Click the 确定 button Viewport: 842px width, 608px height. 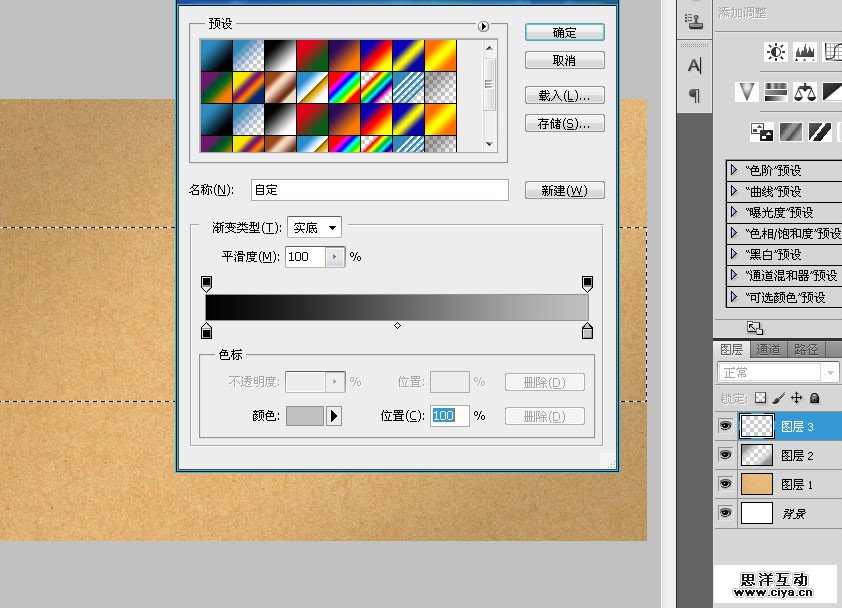coord(564,33)
